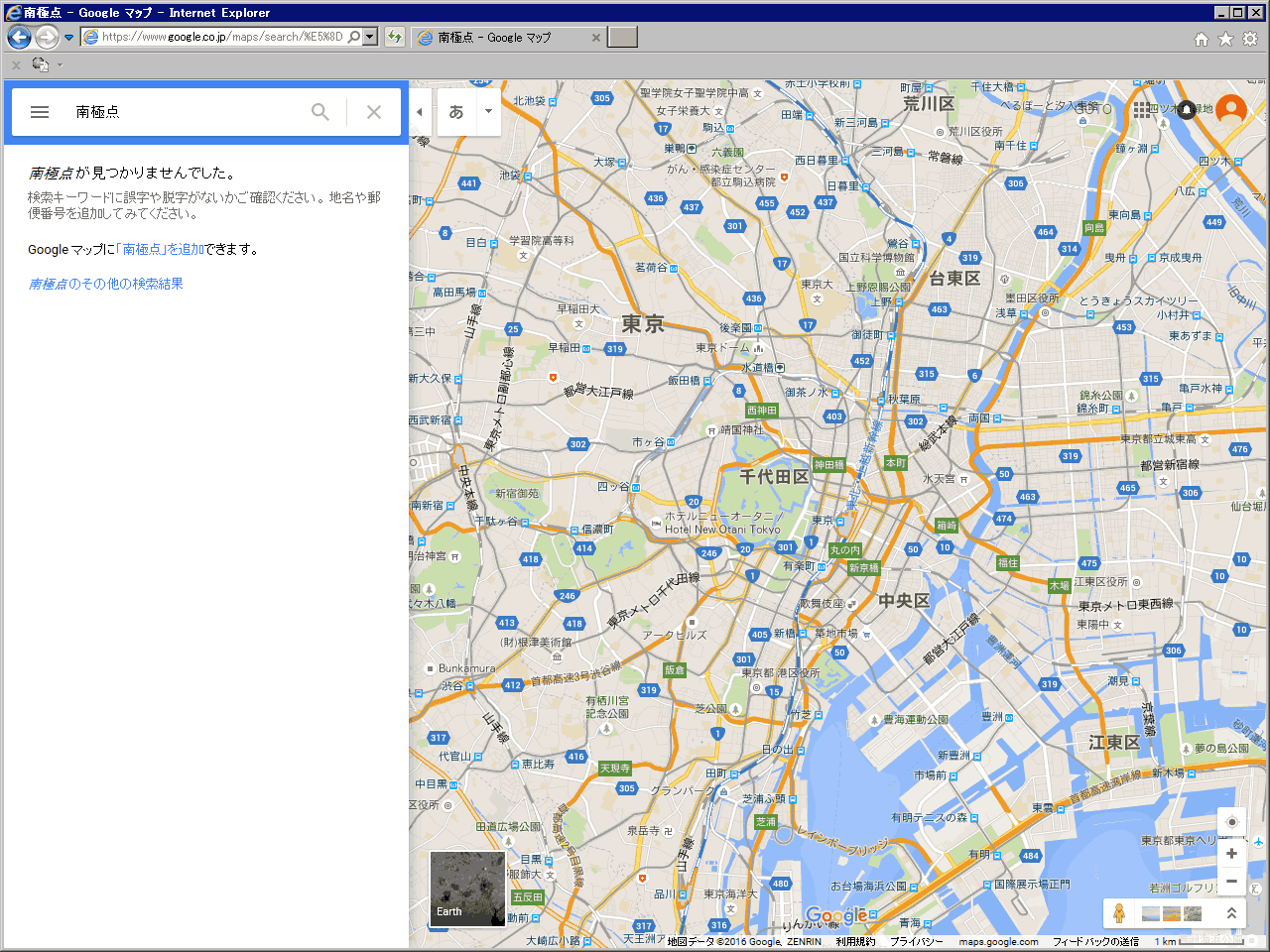Click the あ input tools button
Image resolution: width=1270 pixels, height=952 pixels.
[456, 112]
